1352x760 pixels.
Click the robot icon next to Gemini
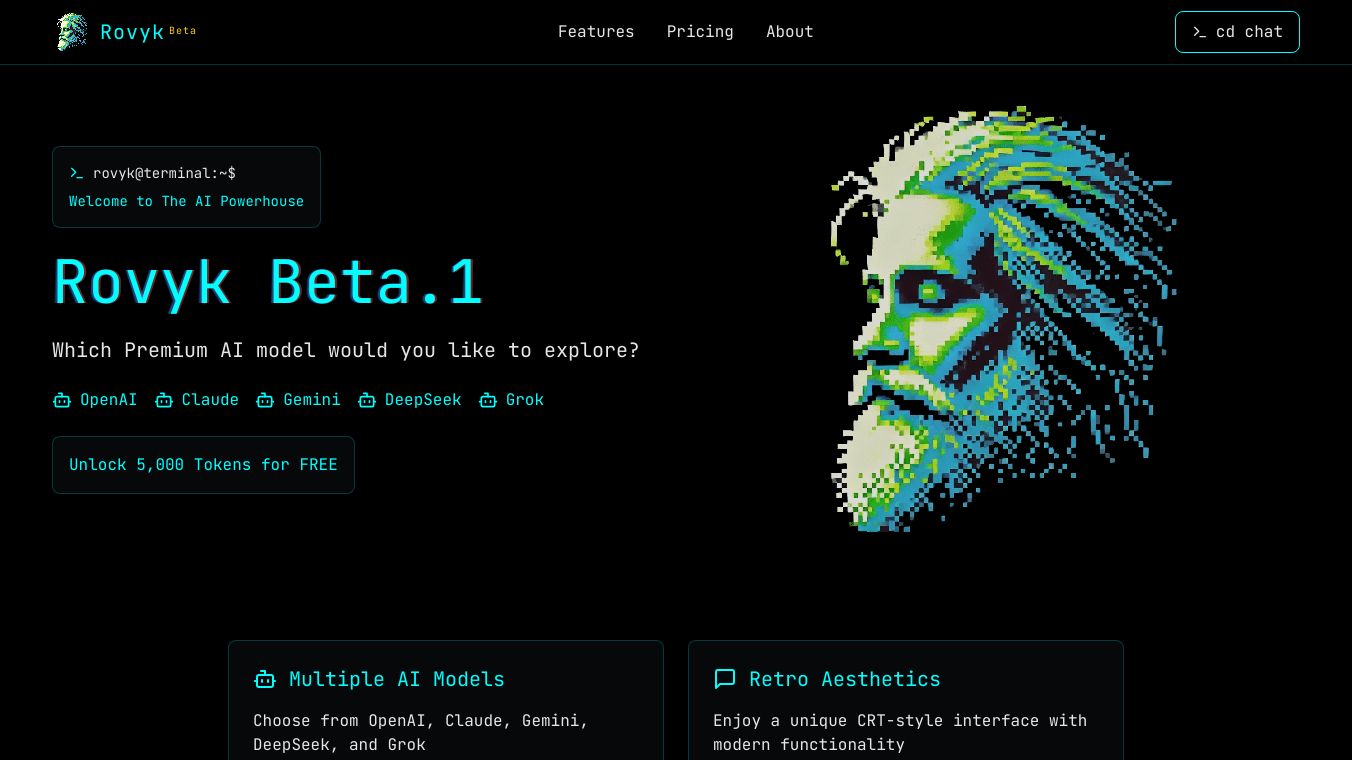(265, 400)
